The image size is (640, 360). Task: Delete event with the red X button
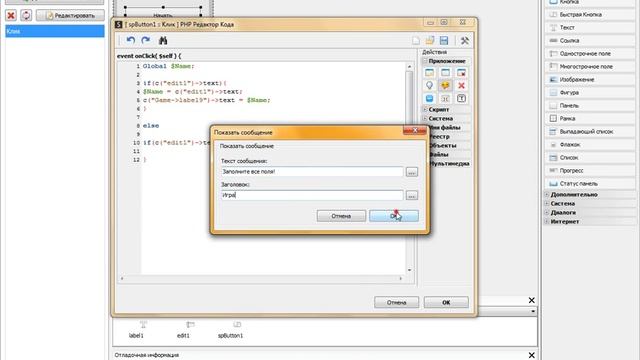coord(11,16)
